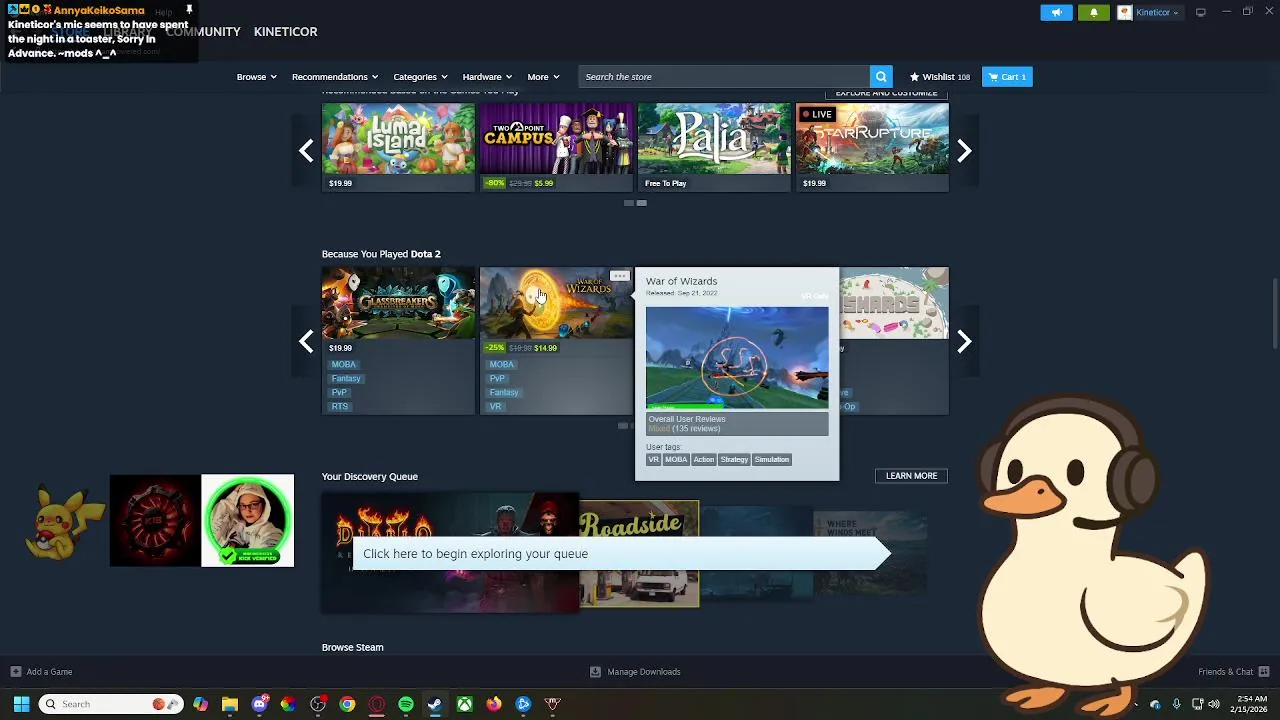Click the Learn More button

pos(911,476)
